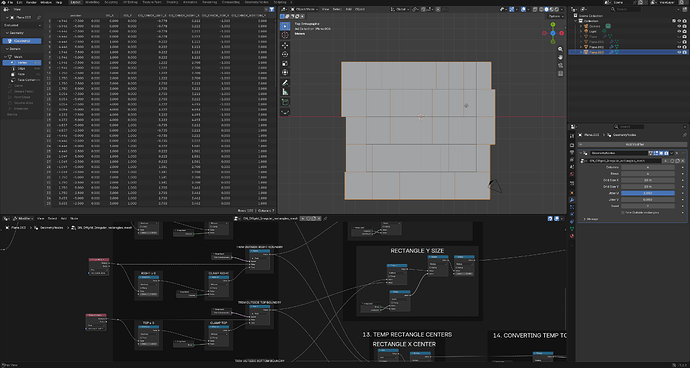Open the World properties tab
Image resolution: width=690 pixels, height=368 pixels.
(572, 174)
